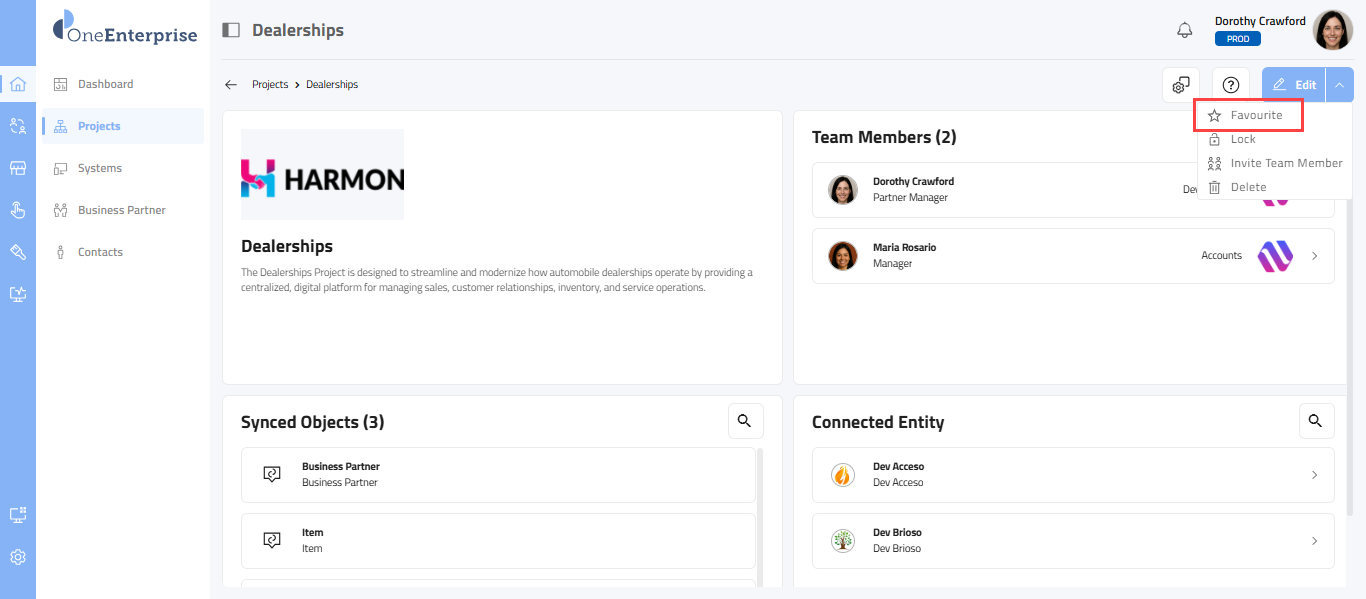
Task: Expand the Maria Rosario row chevron
Action: pos(1314,256)
